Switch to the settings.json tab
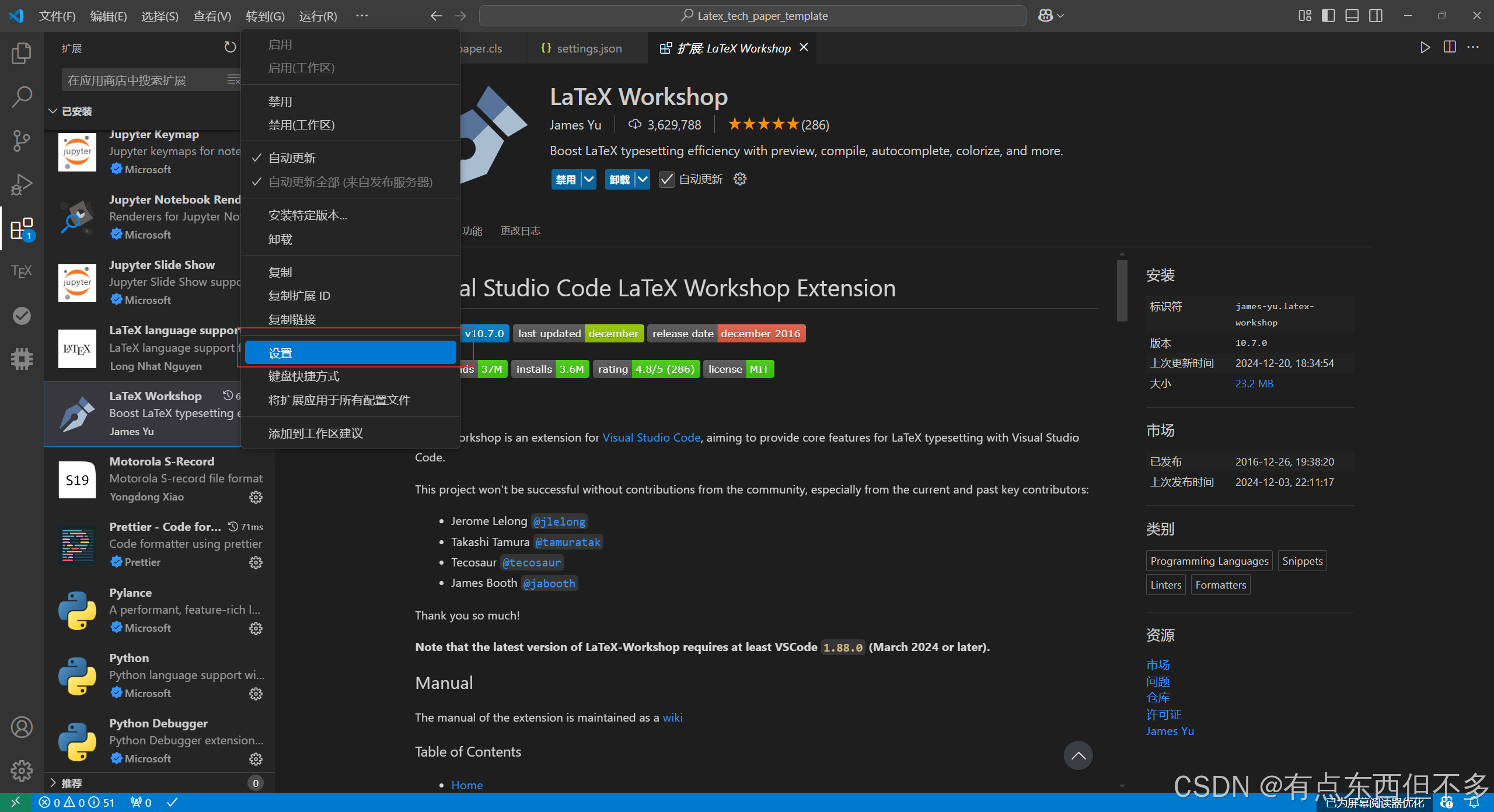The width and height of the screenshot is (1494, 812). pyautogui.click(x=588, y=48)
